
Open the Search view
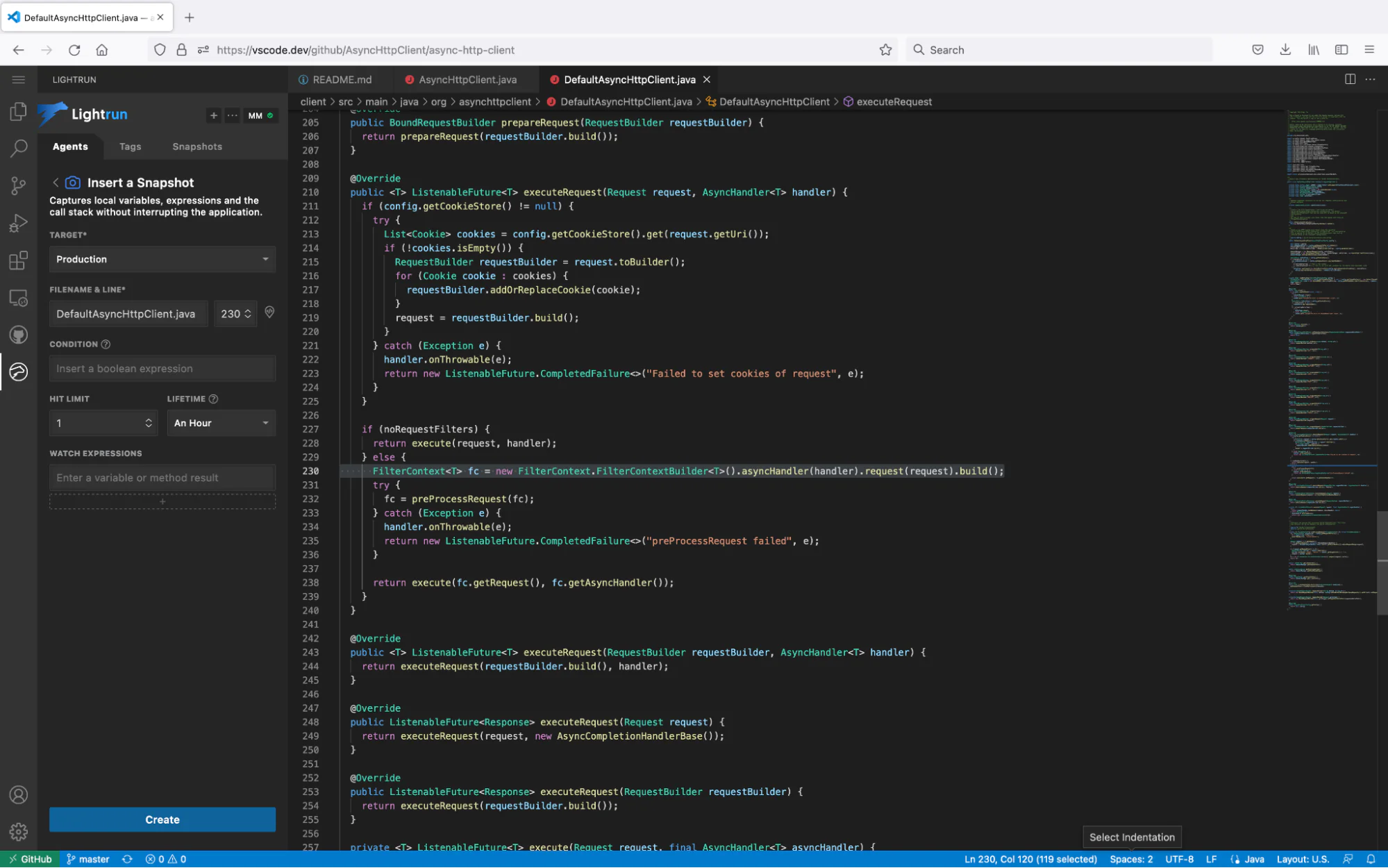18,148
